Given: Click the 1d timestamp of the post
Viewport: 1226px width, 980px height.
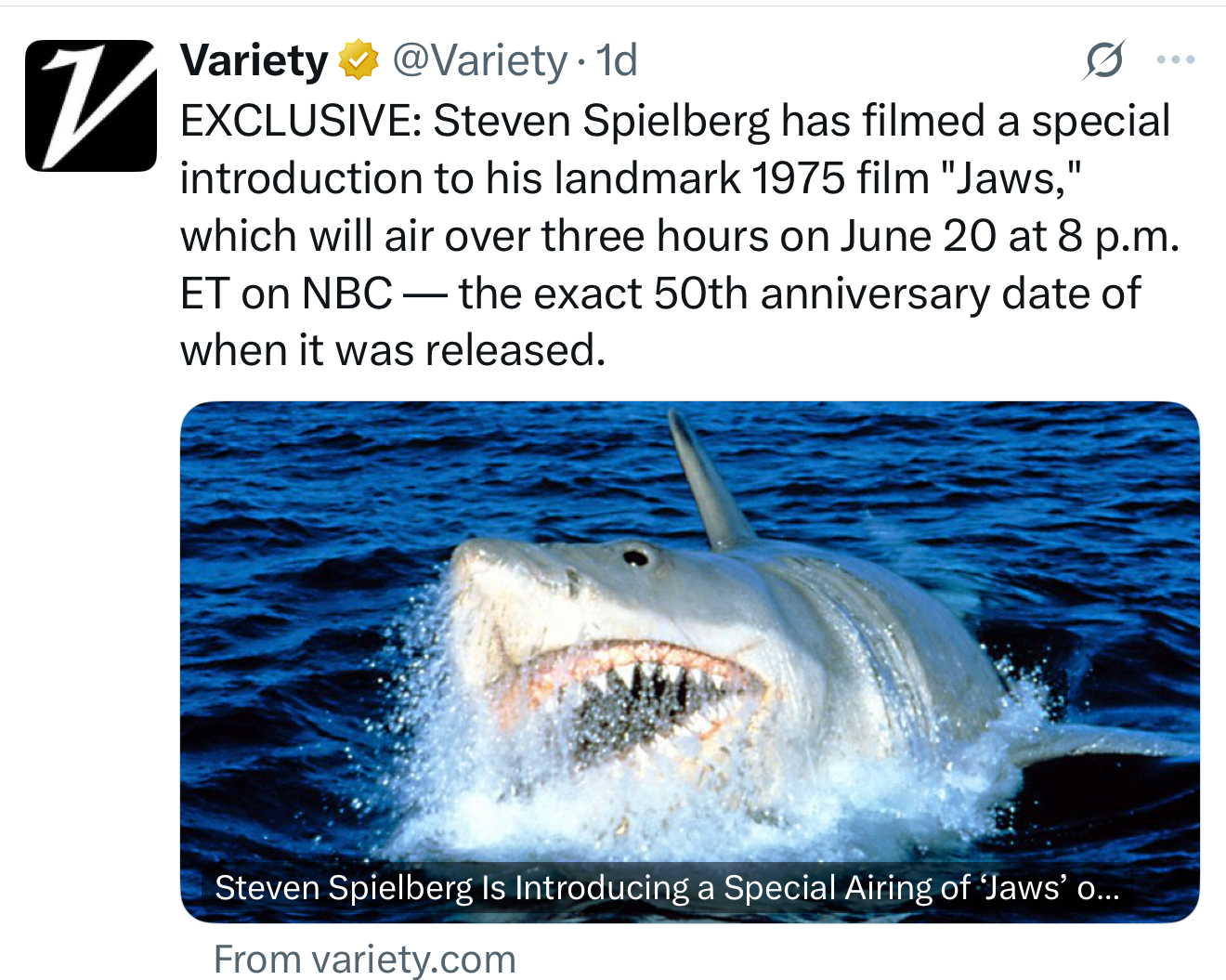Looking at the screenshot, I should point(617,61).
